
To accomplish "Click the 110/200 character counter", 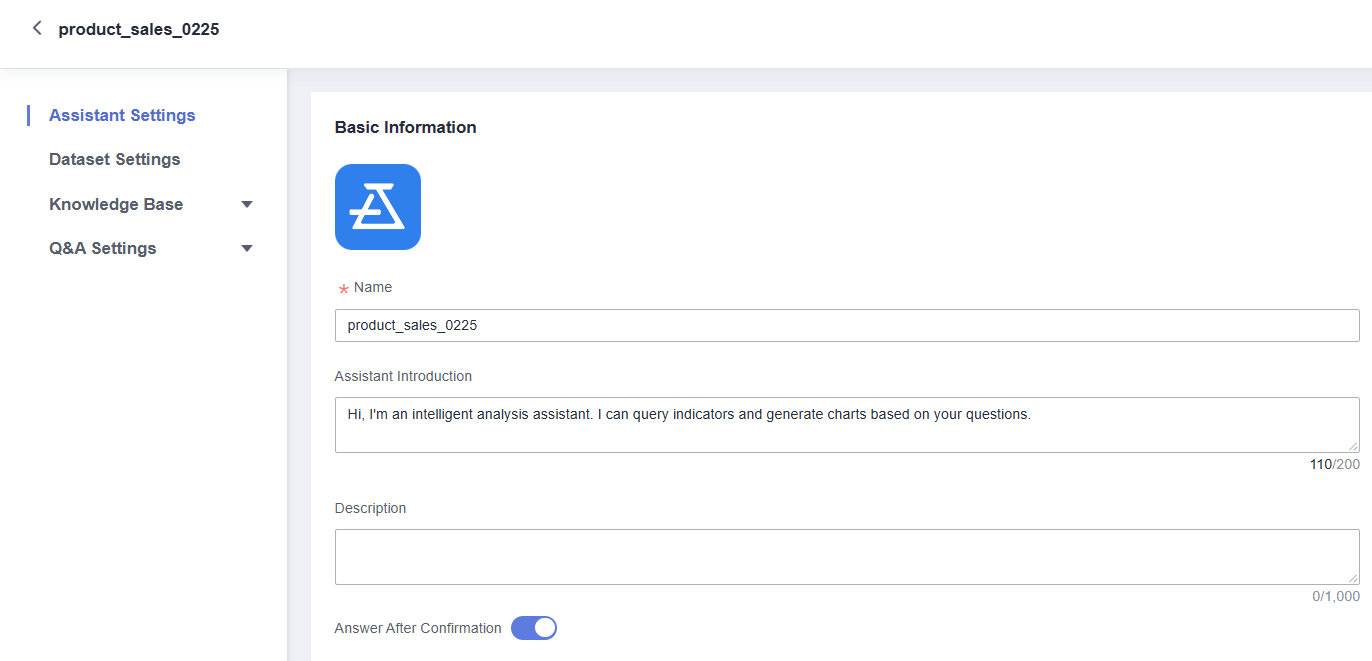I will click(x=1335, y=464).
